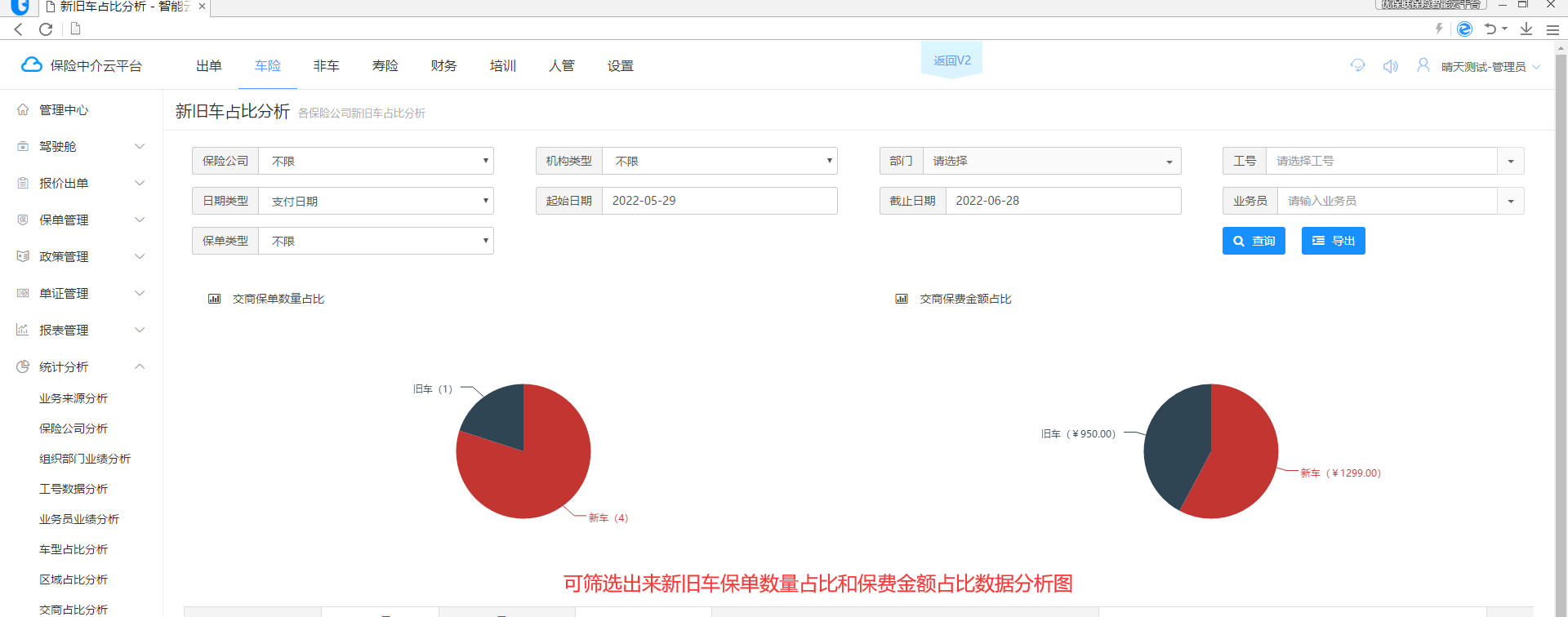
Task: Click the lightning speed-mode icon in the browser toolbar
Action: pos(1439,29)
